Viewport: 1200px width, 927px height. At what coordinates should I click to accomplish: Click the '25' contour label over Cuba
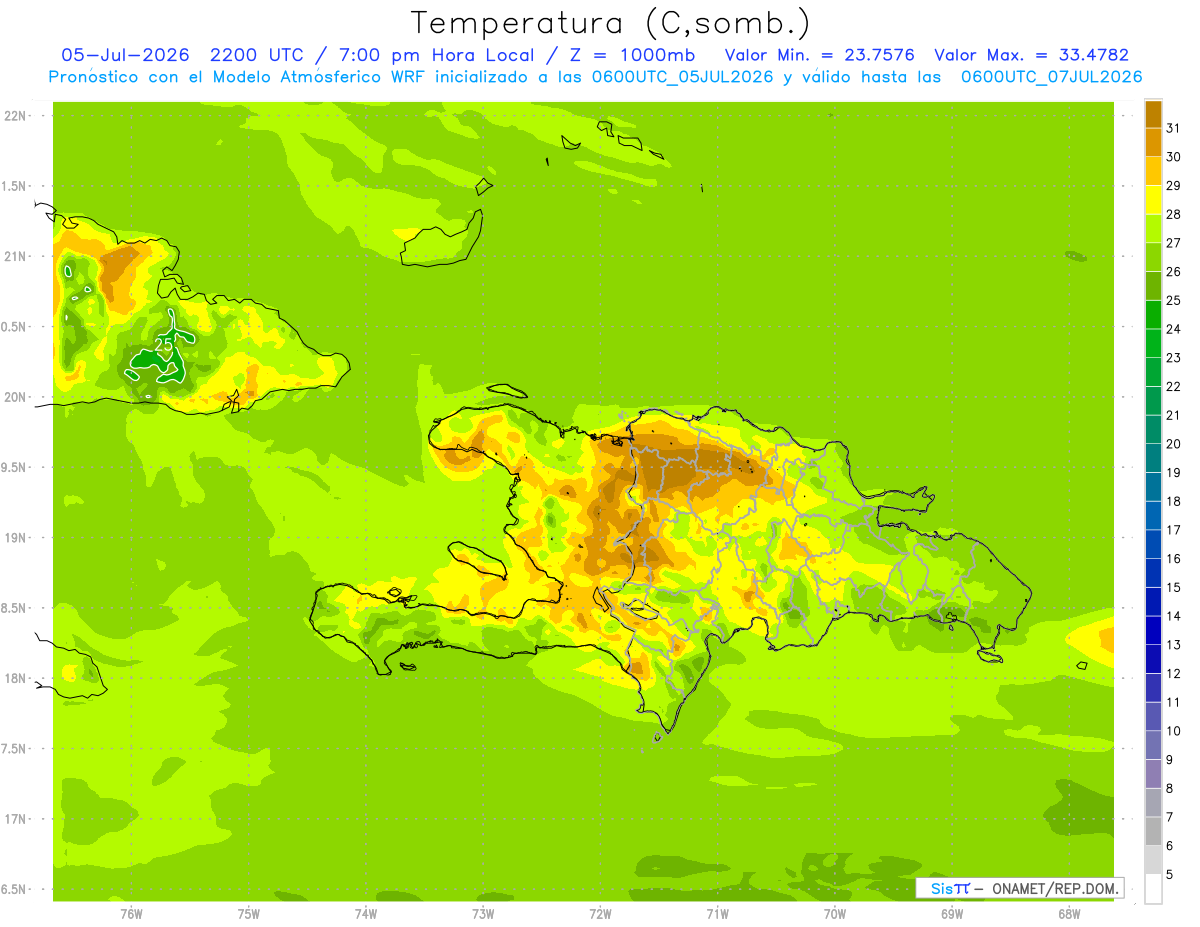click(163, 346)
